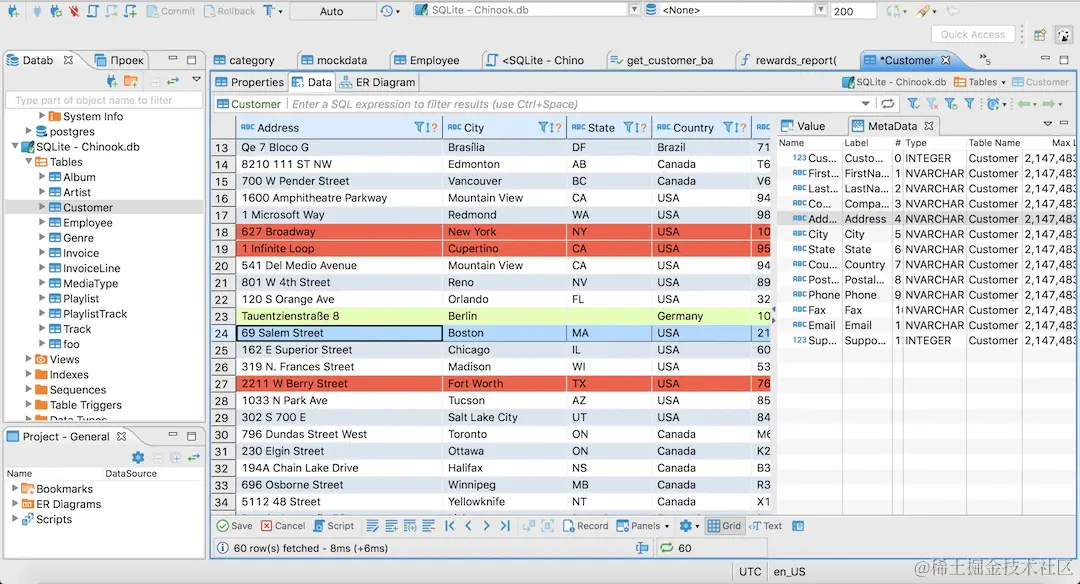The height and width of the screenshot is (584, 1080).
Task: Toggle the Auto commit mode button
Action: pos(332,11)
